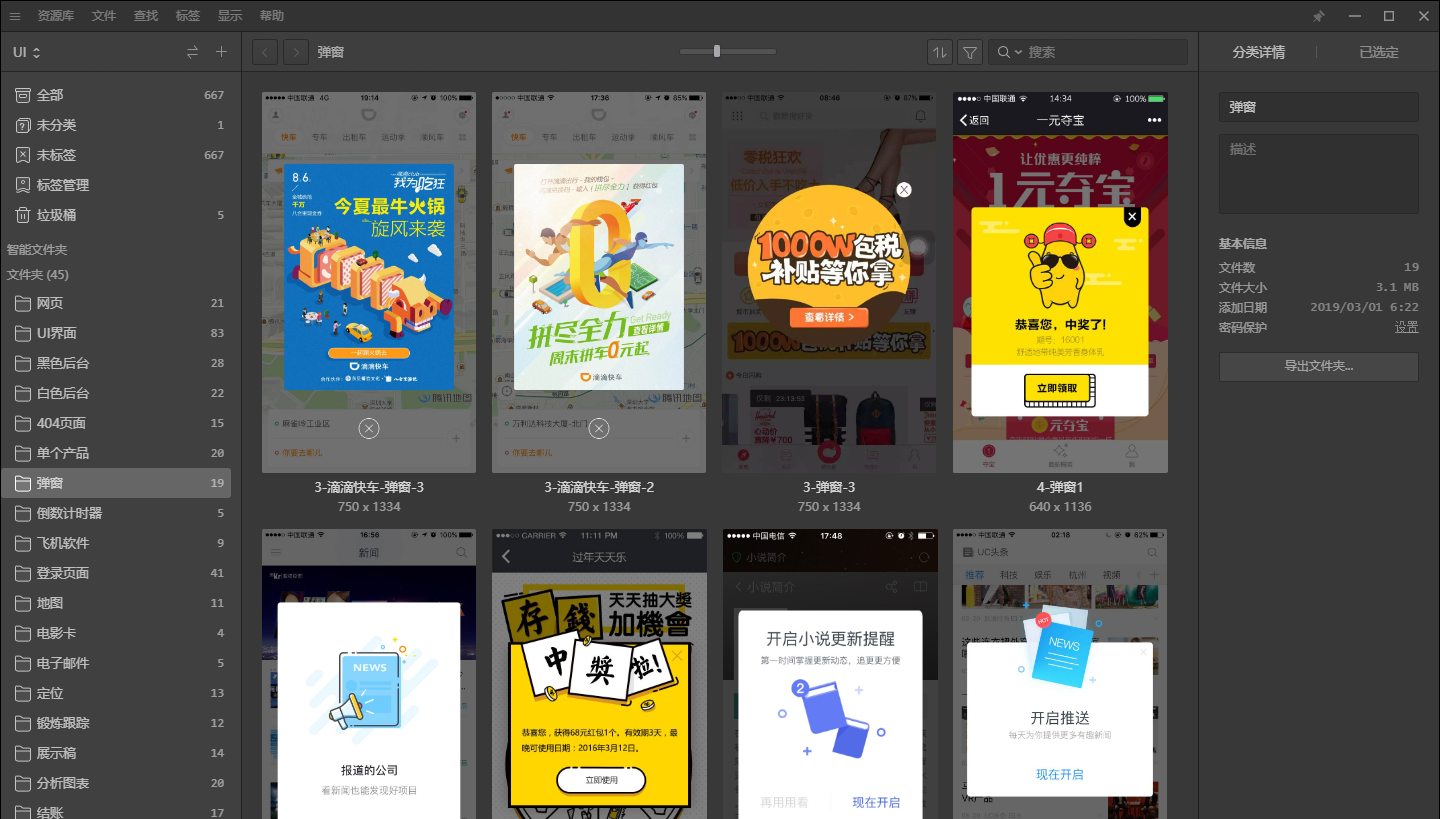The height and width of the screenshot is (819, 1440).
Task: Click the hamburger menu icon
Action: (x=14, y=16)
